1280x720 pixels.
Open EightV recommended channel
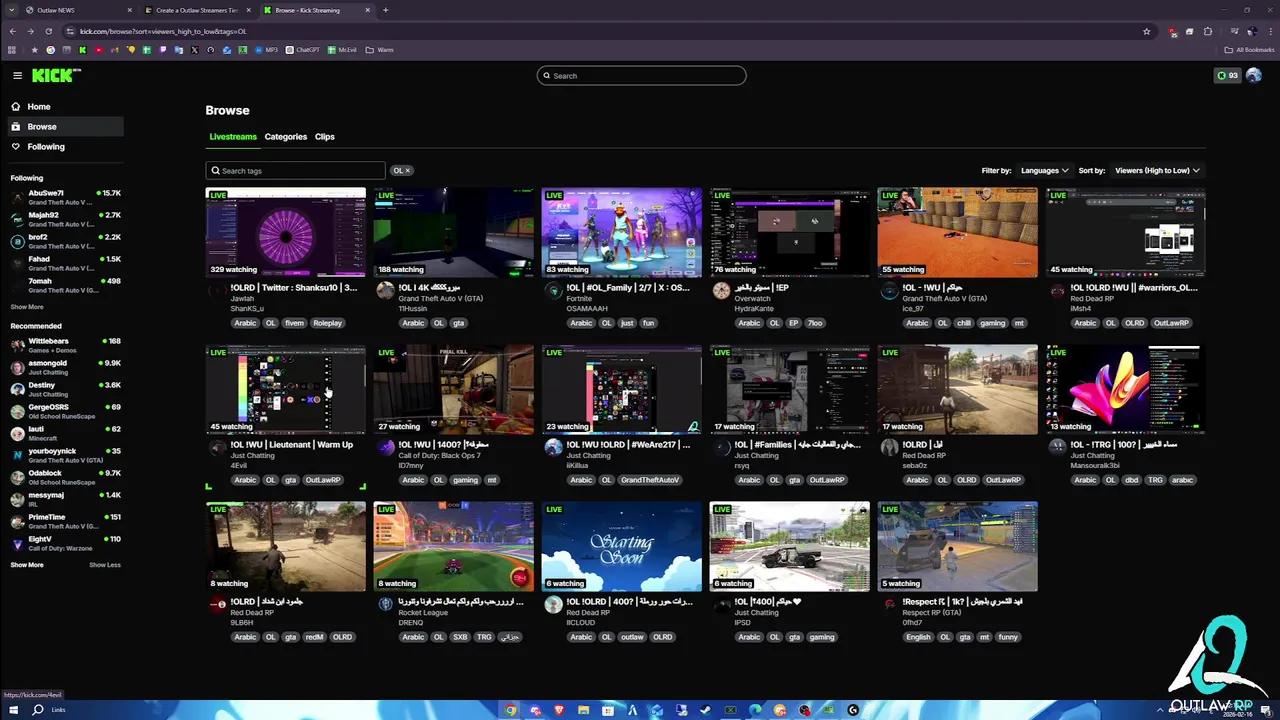[65, 543]
